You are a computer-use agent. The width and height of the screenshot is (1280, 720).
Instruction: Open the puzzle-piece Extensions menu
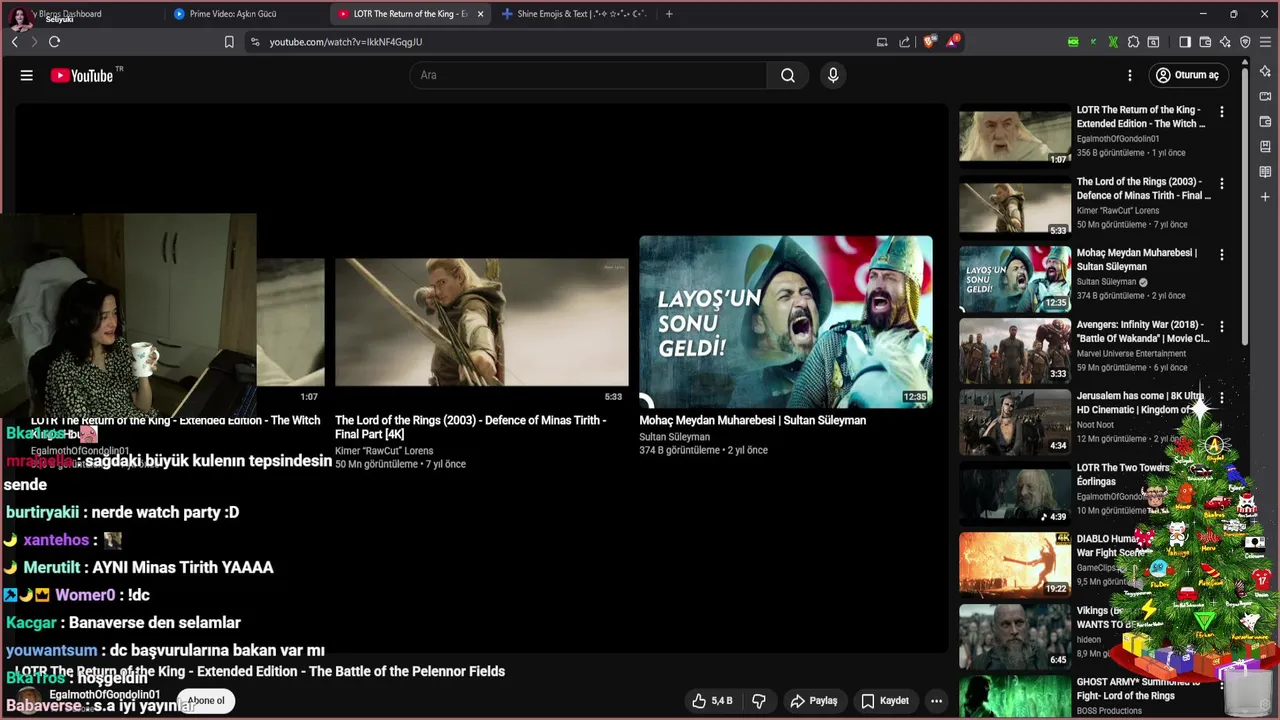[x=1133, y=42]
